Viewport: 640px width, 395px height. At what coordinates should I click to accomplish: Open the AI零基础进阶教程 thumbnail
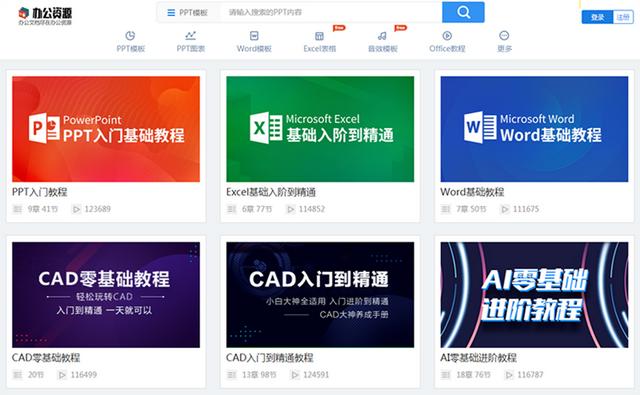coord(534,295)
